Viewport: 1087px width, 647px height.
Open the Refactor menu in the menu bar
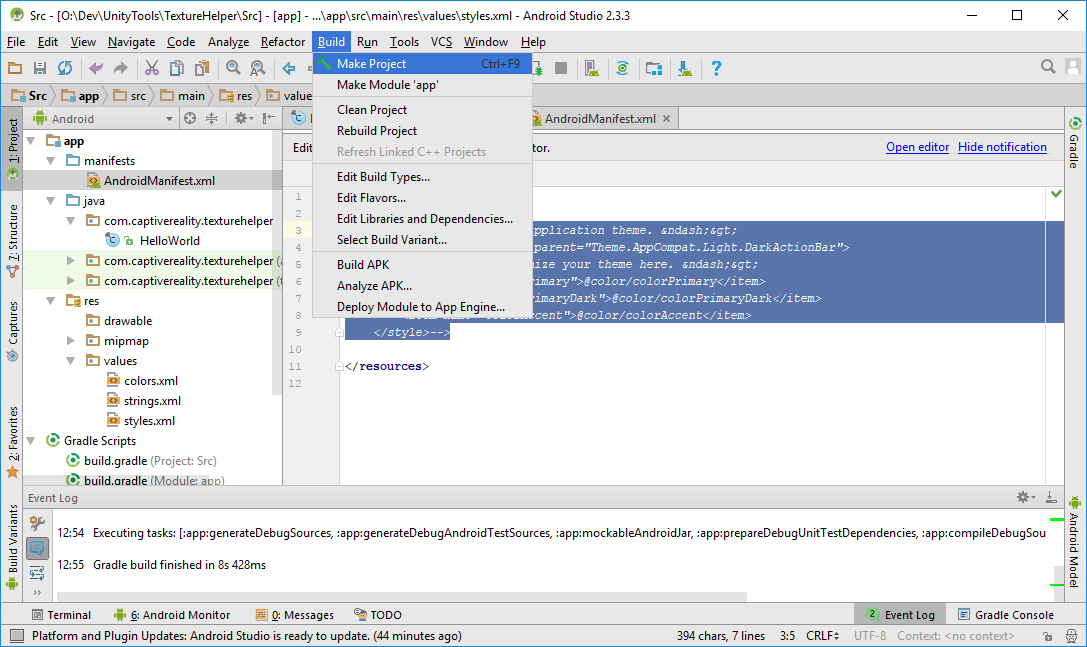point(283,42)
